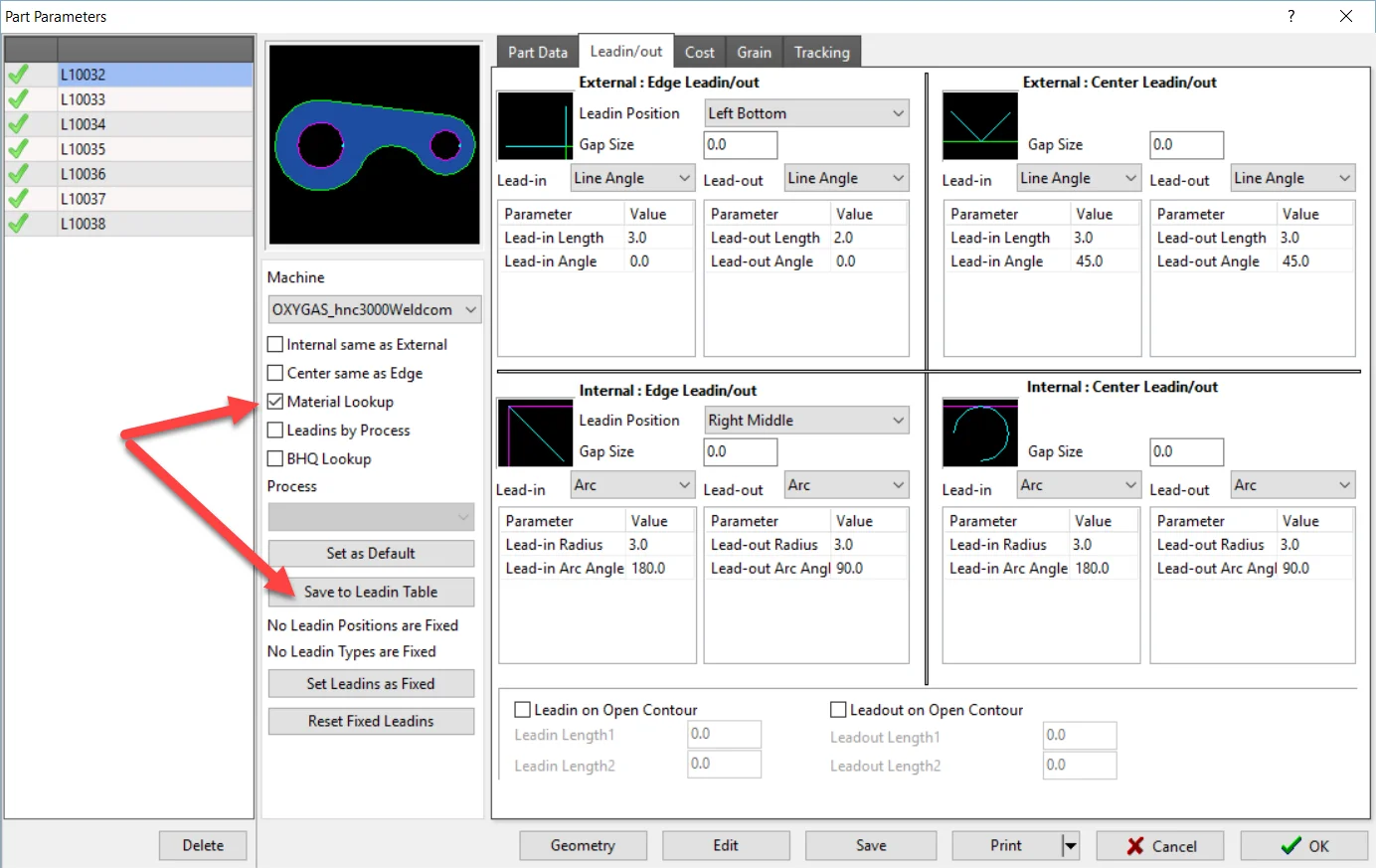The image size is (1376, 868).
Task: Click Set Leadins as Fixed button
Action: [371, 684]
